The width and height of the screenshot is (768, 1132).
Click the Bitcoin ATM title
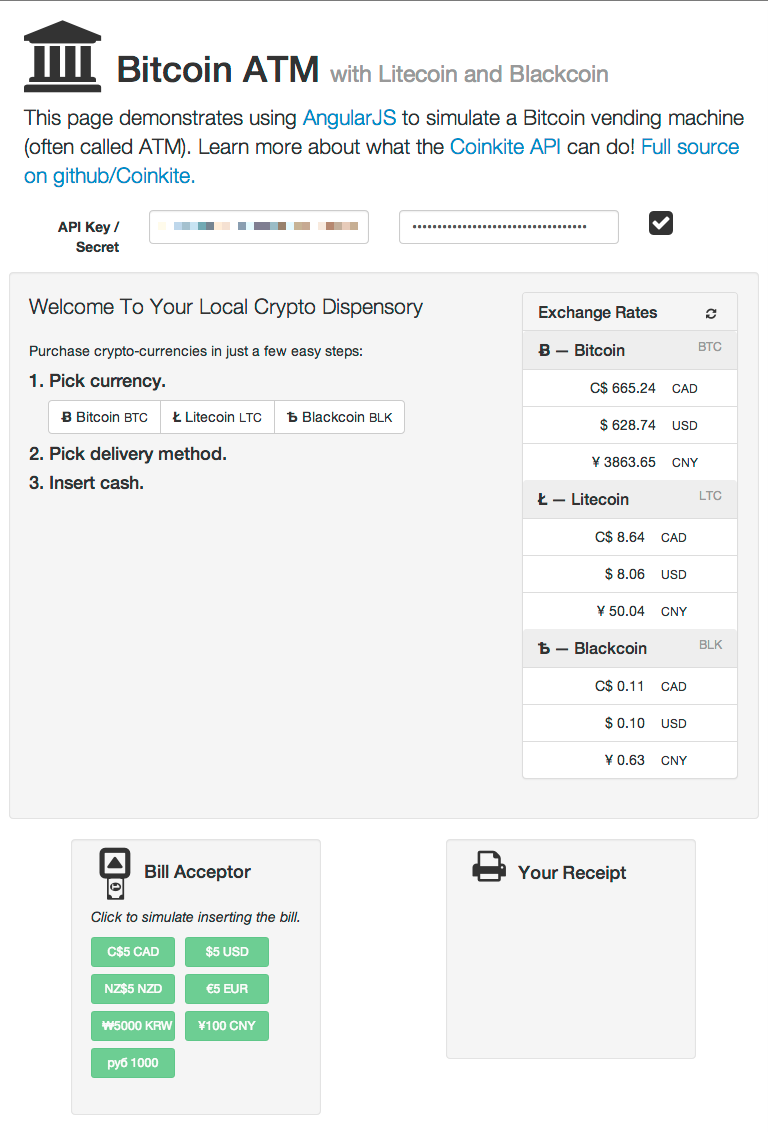click(x=217, y=70)
